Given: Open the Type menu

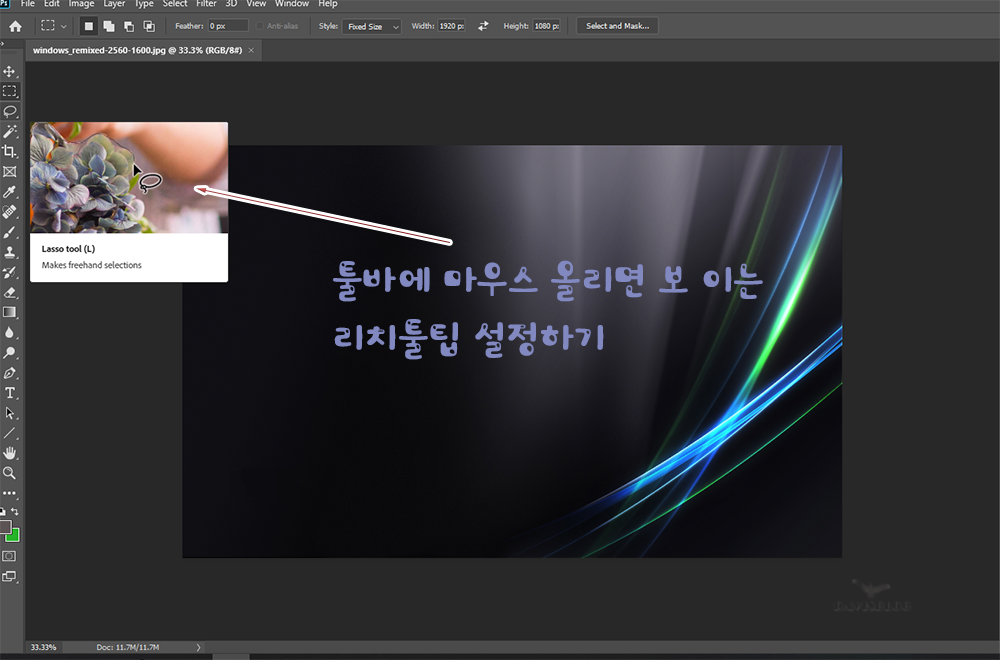Looking at the screenshot, I should pyautogui.click(x=144, y=4).
